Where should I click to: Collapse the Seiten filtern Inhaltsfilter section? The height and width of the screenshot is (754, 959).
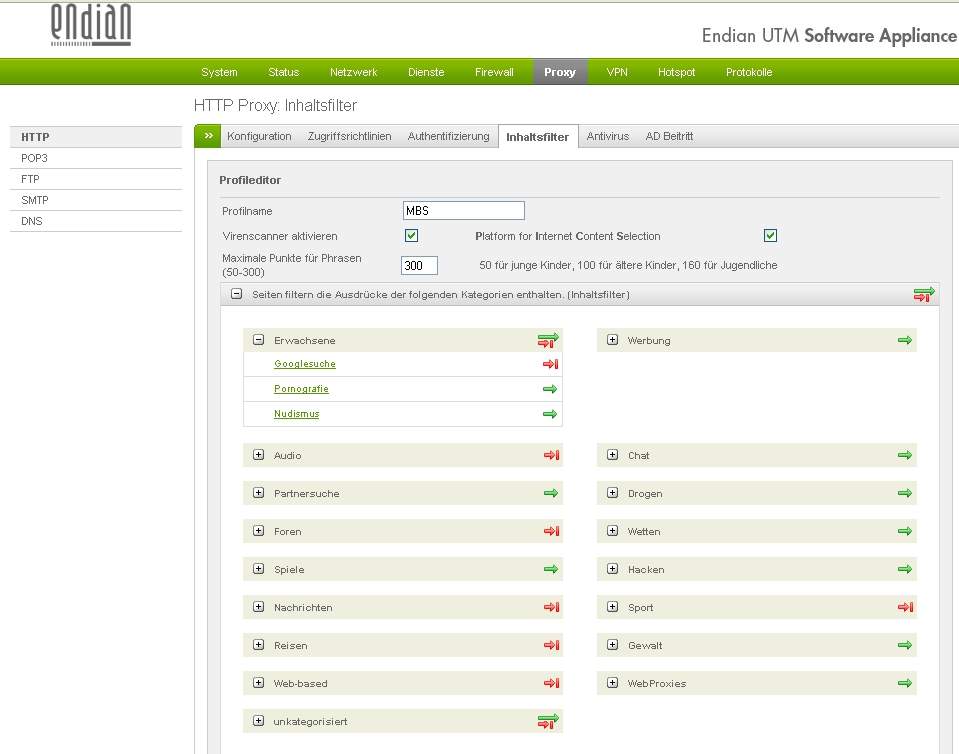tap(237, 294)
